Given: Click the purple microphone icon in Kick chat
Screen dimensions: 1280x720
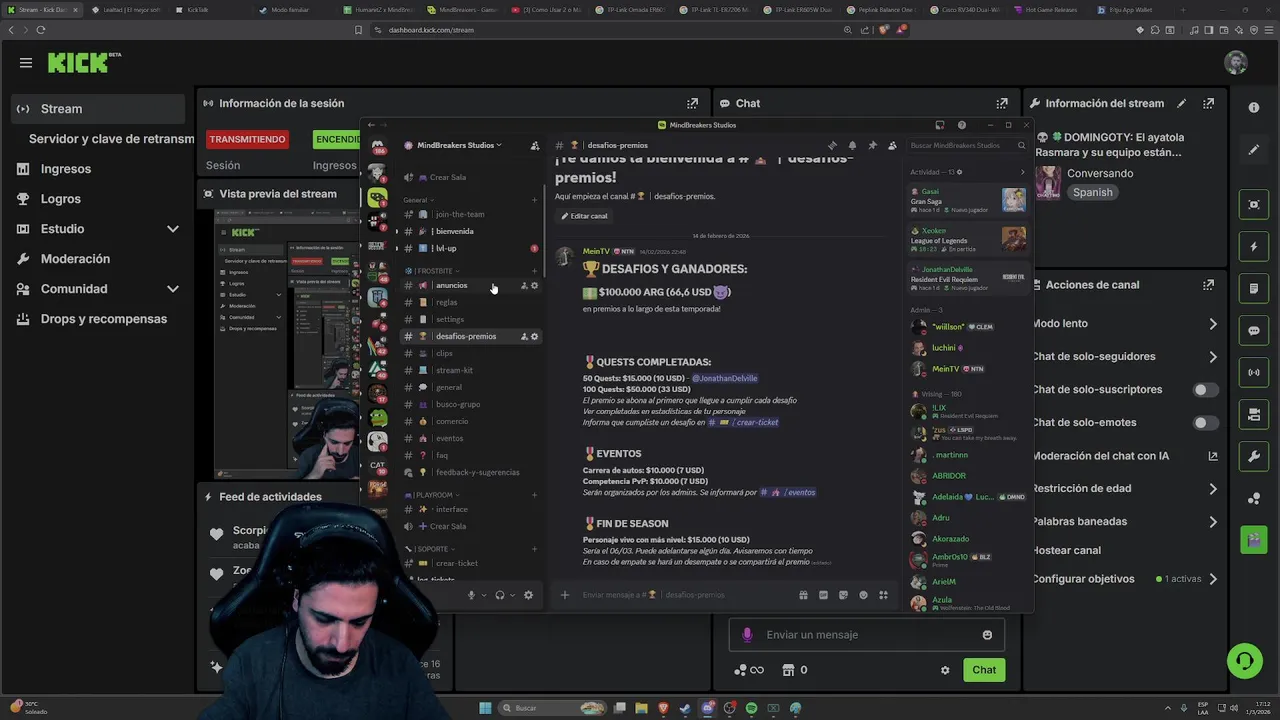Looking at the screenshot, I should [x=747, y=635].
